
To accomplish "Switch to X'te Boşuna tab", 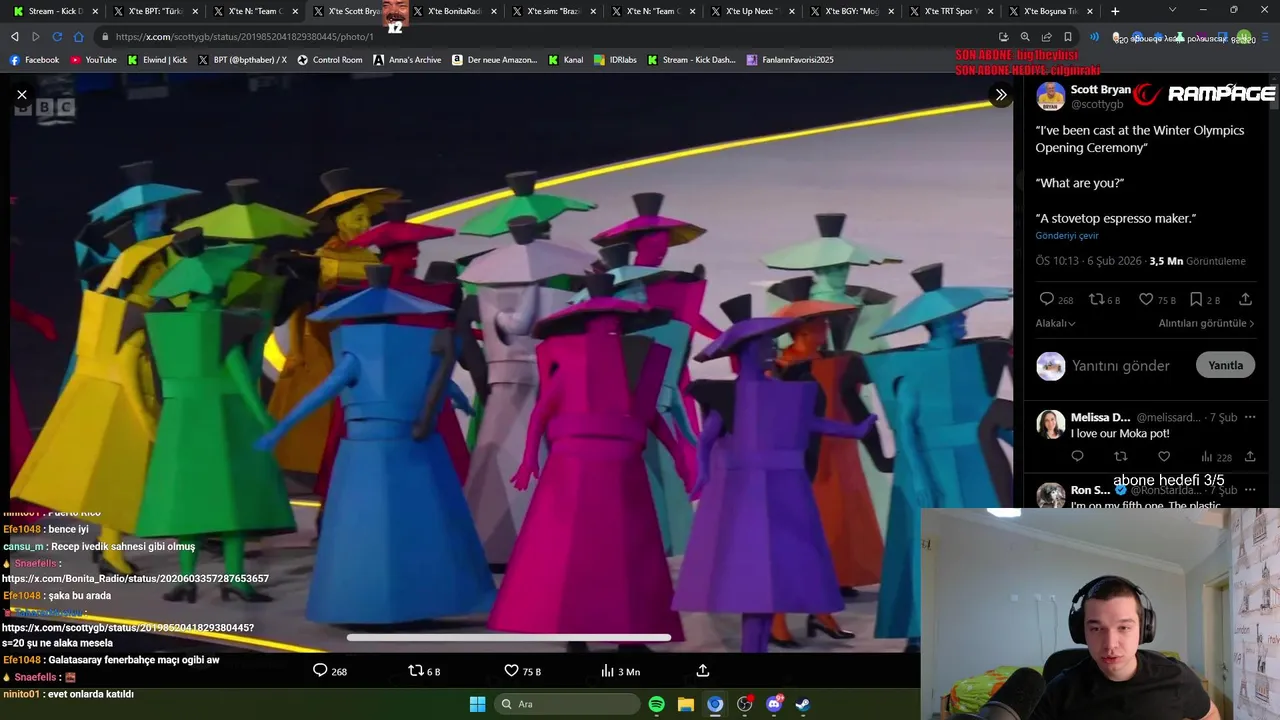I will pyautogui.click(x=1050, y=11).
